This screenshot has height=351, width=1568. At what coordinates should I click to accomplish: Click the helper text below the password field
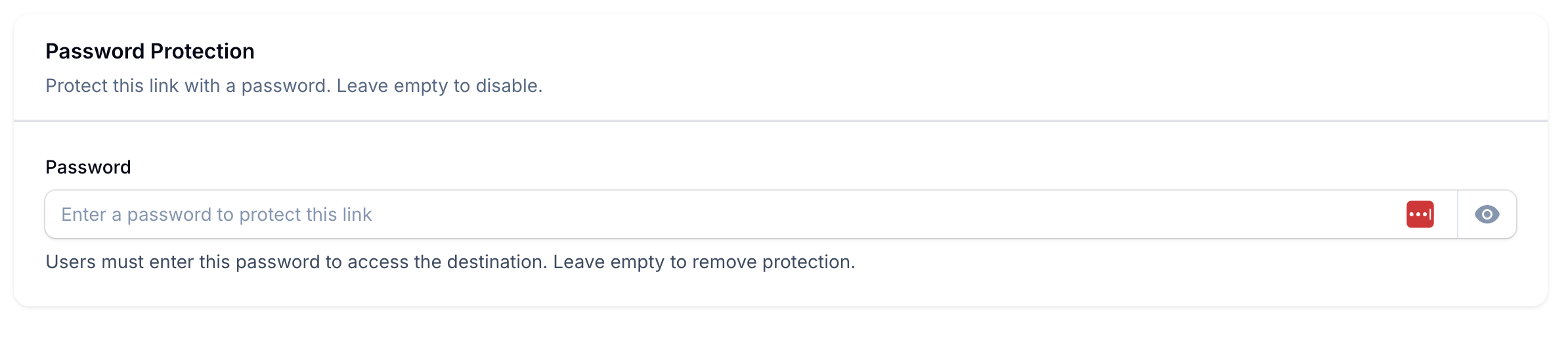pos(450,262)
